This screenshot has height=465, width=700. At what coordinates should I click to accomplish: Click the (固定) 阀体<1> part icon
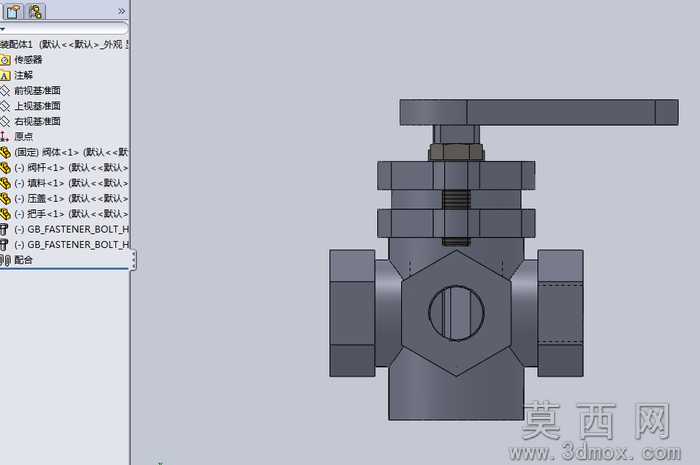click(x=5, y=153)
